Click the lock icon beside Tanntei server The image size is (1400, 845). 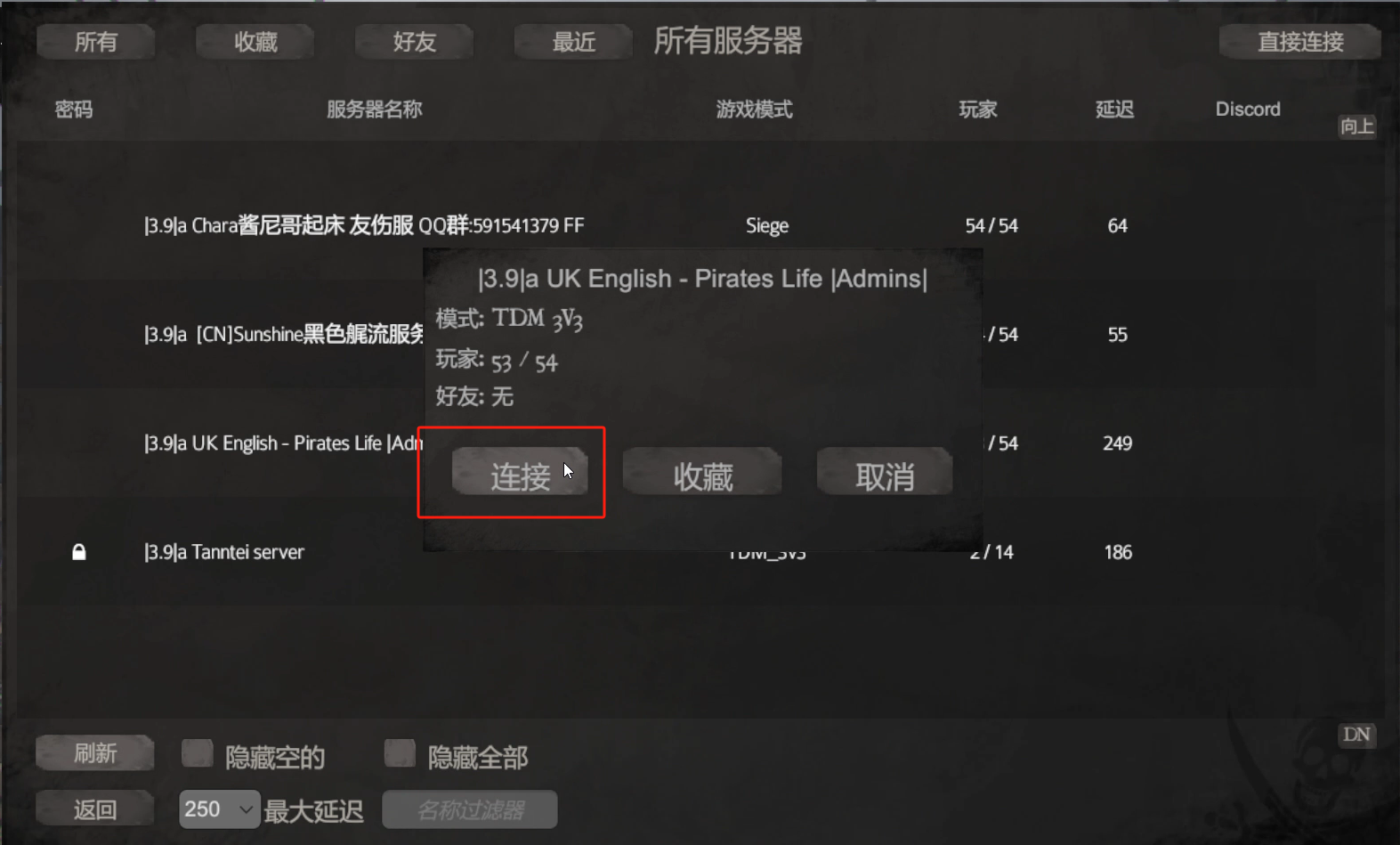coord(79,552)
